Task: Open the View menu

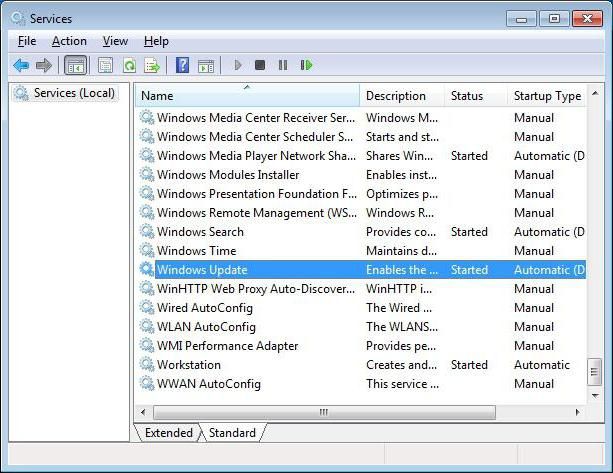Action: 115,41
